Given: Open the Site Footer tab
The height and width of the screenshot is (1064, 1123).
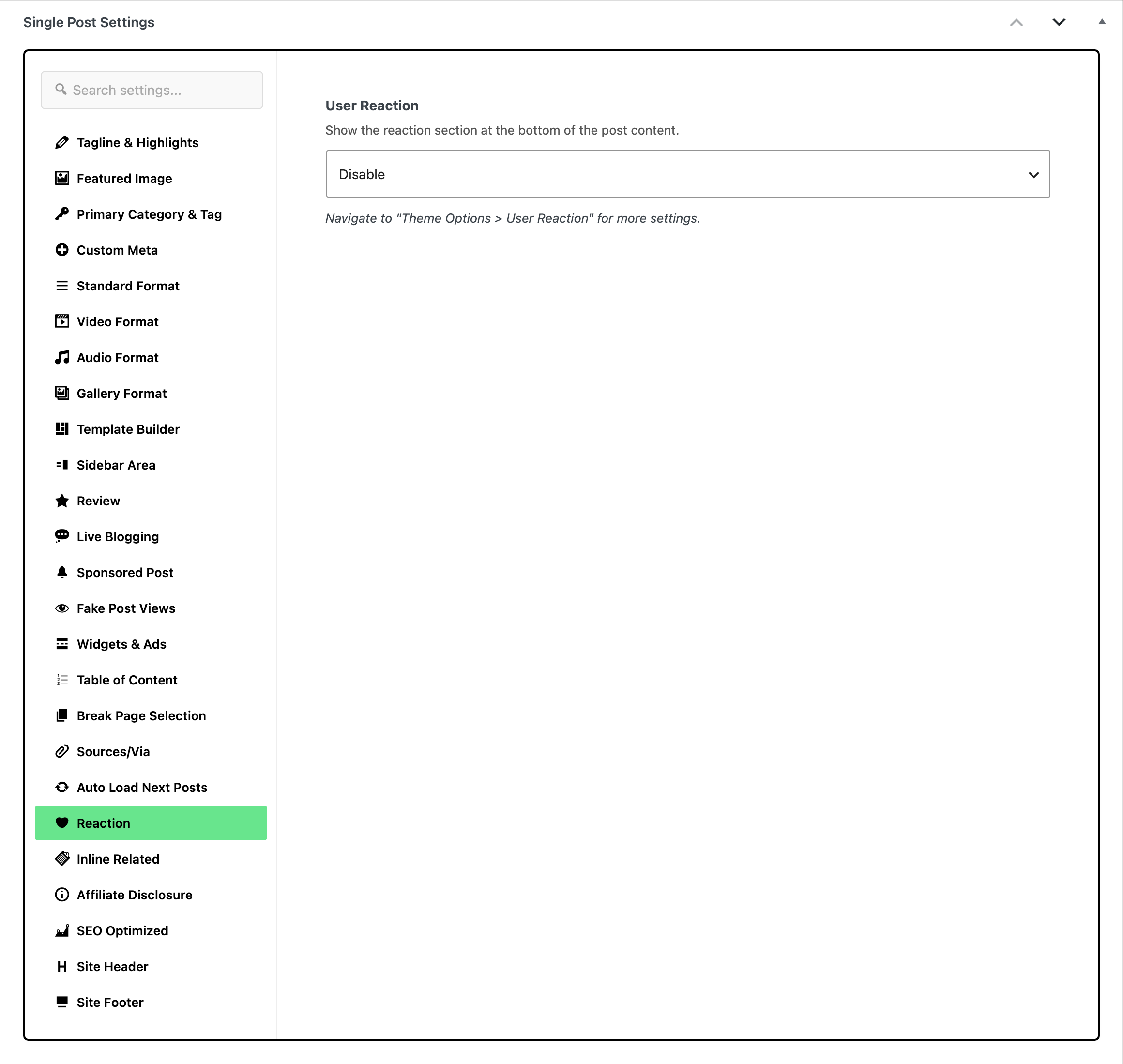Looking at the screenshot, I should [x=151, y=1002].
